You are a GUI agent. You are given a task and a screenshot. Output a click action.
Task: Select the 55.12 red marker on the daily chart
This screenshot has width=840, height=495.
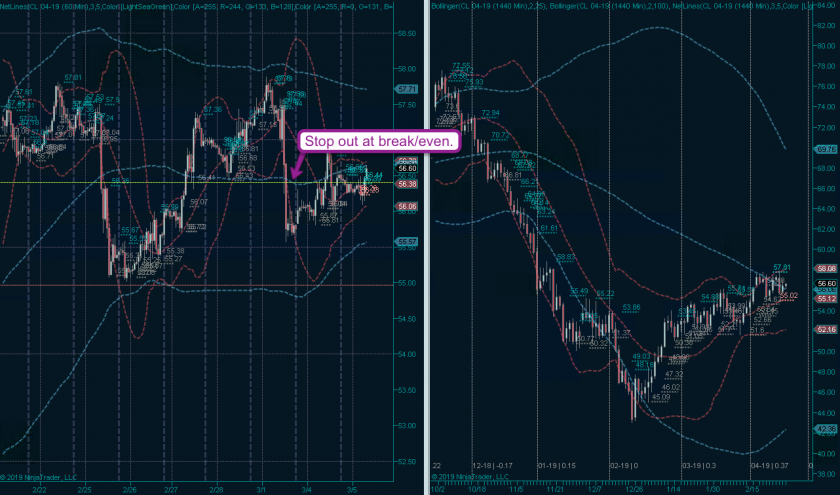click(826, 298)
